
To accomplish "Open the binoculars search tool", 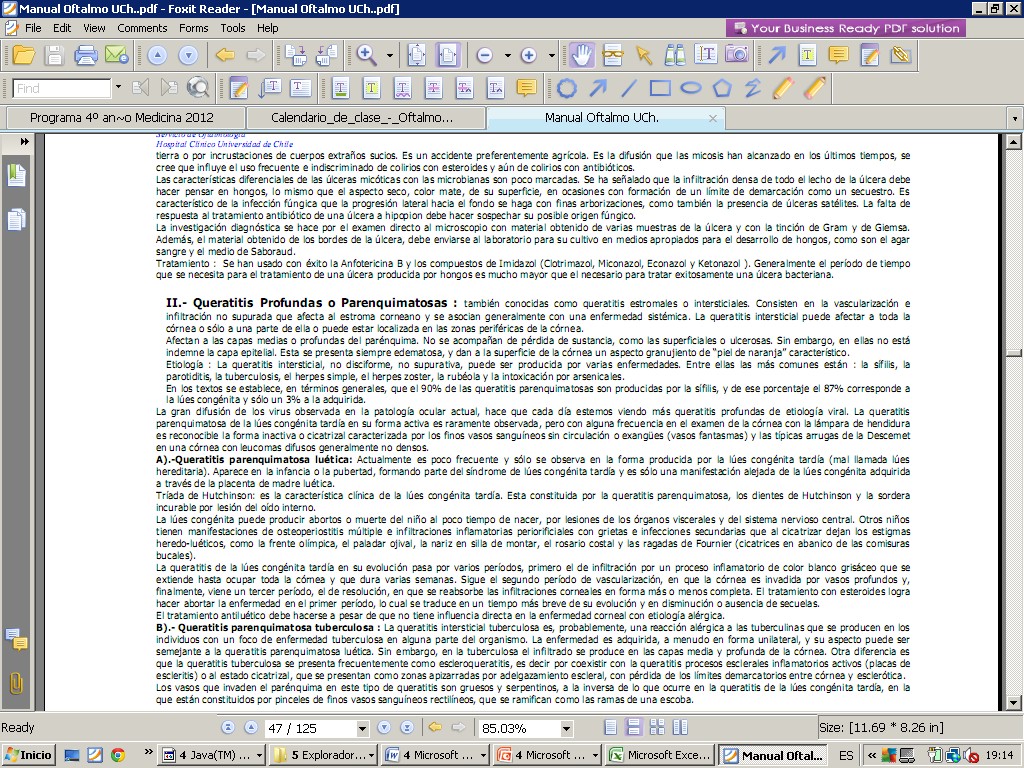I will (675, 55).
